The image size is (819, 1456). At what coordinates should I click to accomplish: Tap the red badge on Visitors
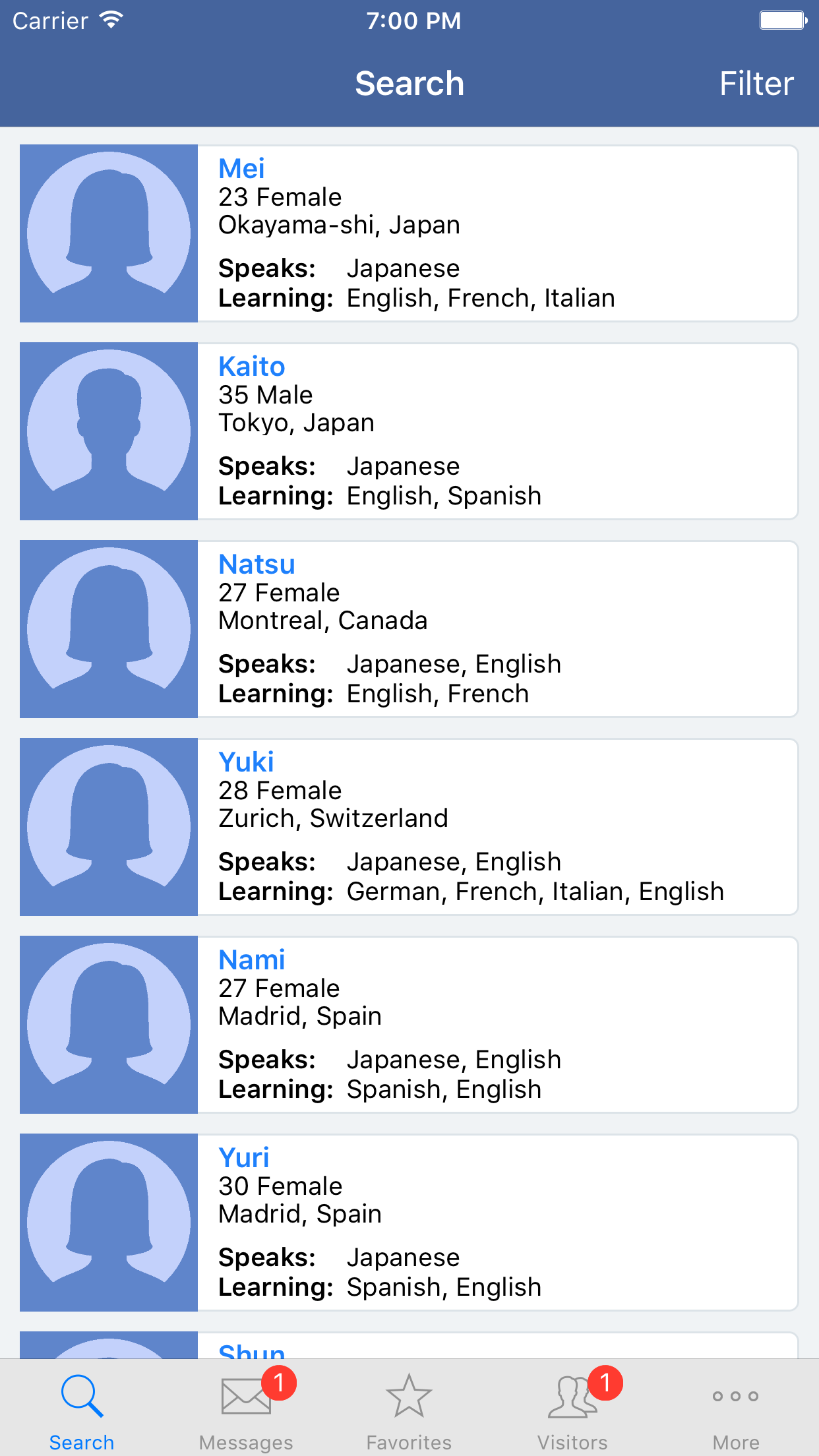(605, 1382)
